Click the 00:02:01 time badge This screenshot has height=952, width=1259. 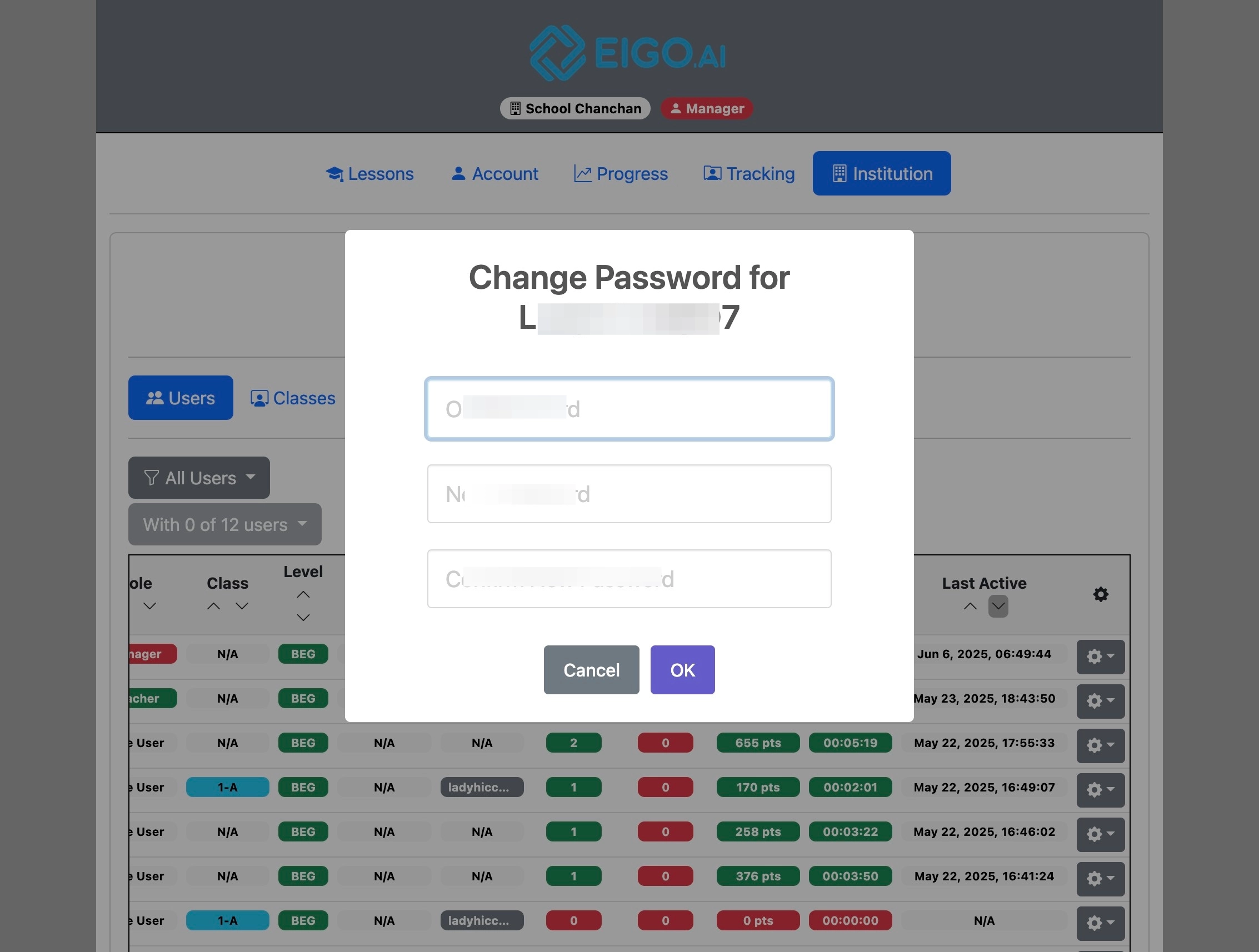pos(850,787)
